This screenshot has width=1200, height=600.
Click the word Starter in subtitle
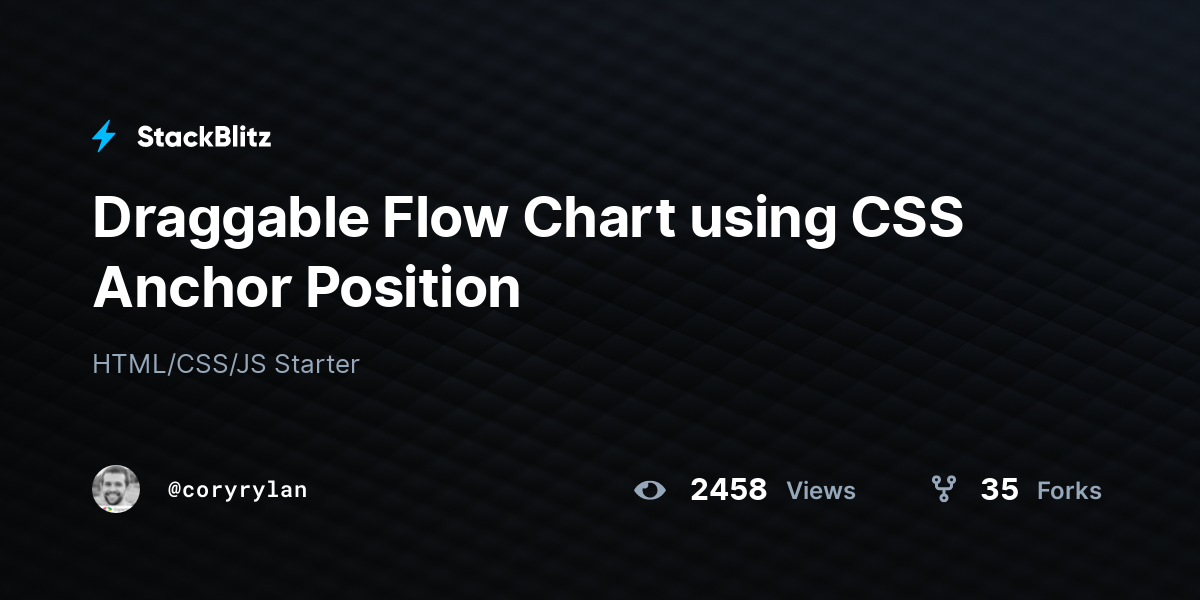(x=317, y=364)
